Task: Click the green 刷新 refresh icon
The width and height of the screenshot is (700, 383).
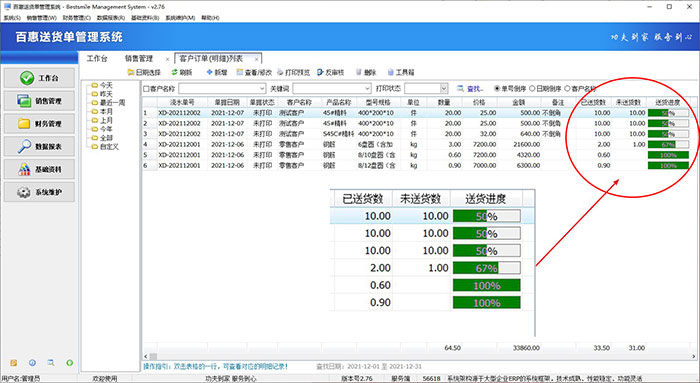Action: (175, 72)
